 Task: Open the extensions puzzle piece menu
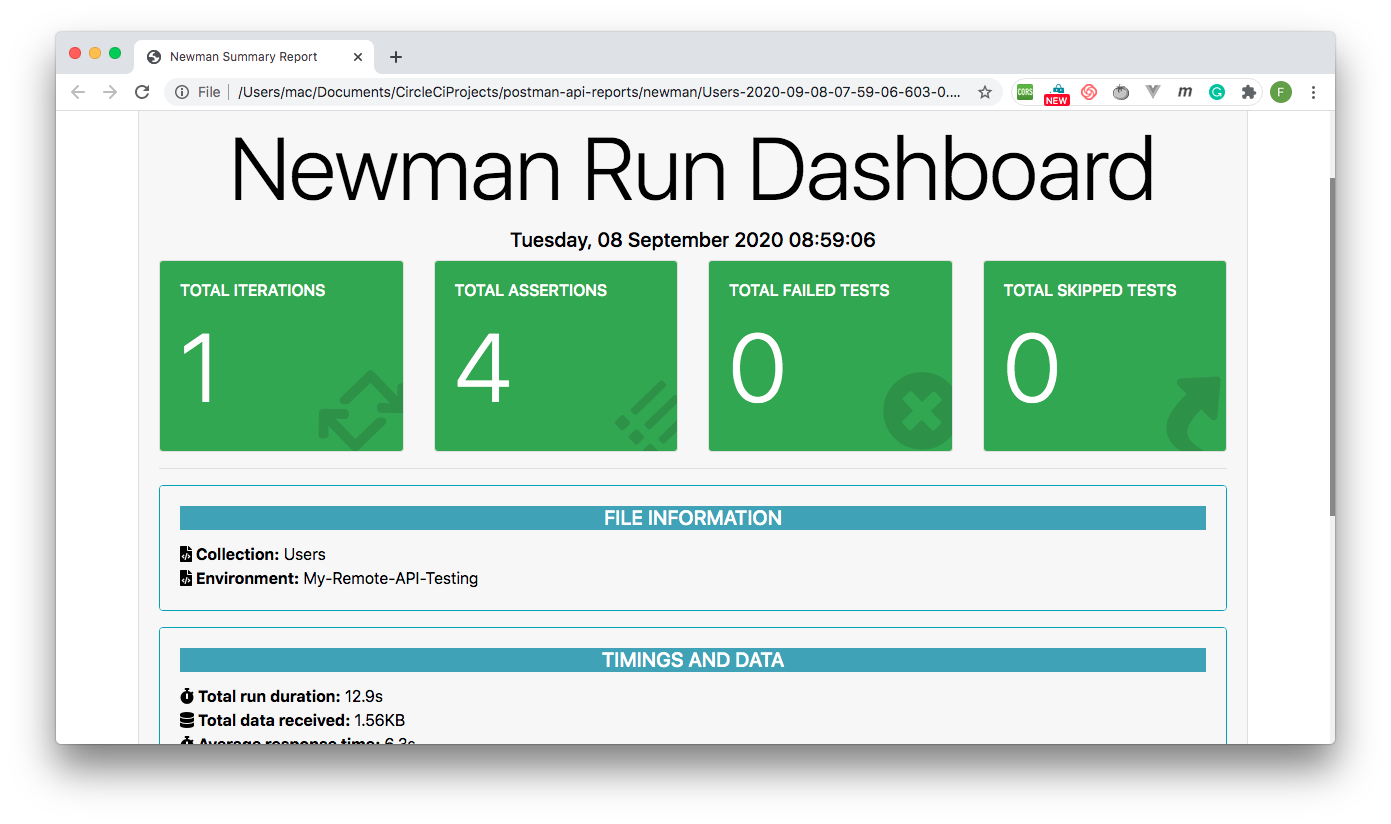tap(1248, 91)
